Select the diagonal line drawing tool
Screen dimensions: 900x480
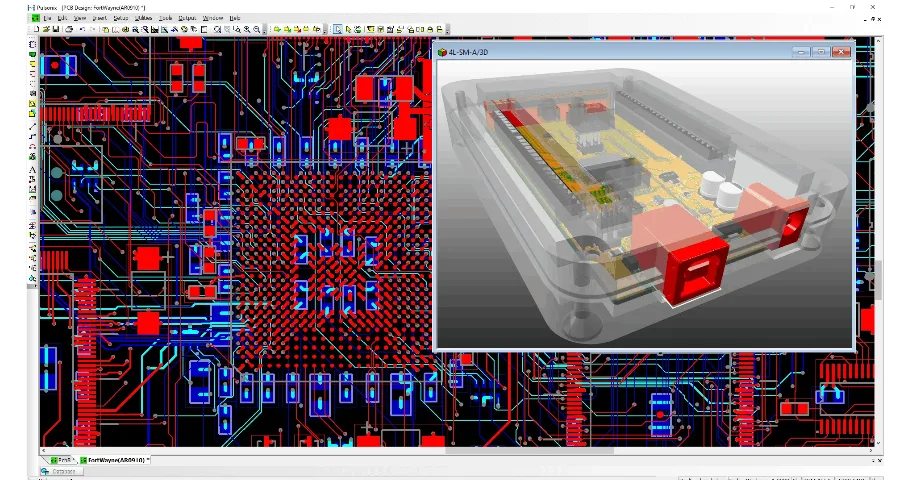point(33,126)
